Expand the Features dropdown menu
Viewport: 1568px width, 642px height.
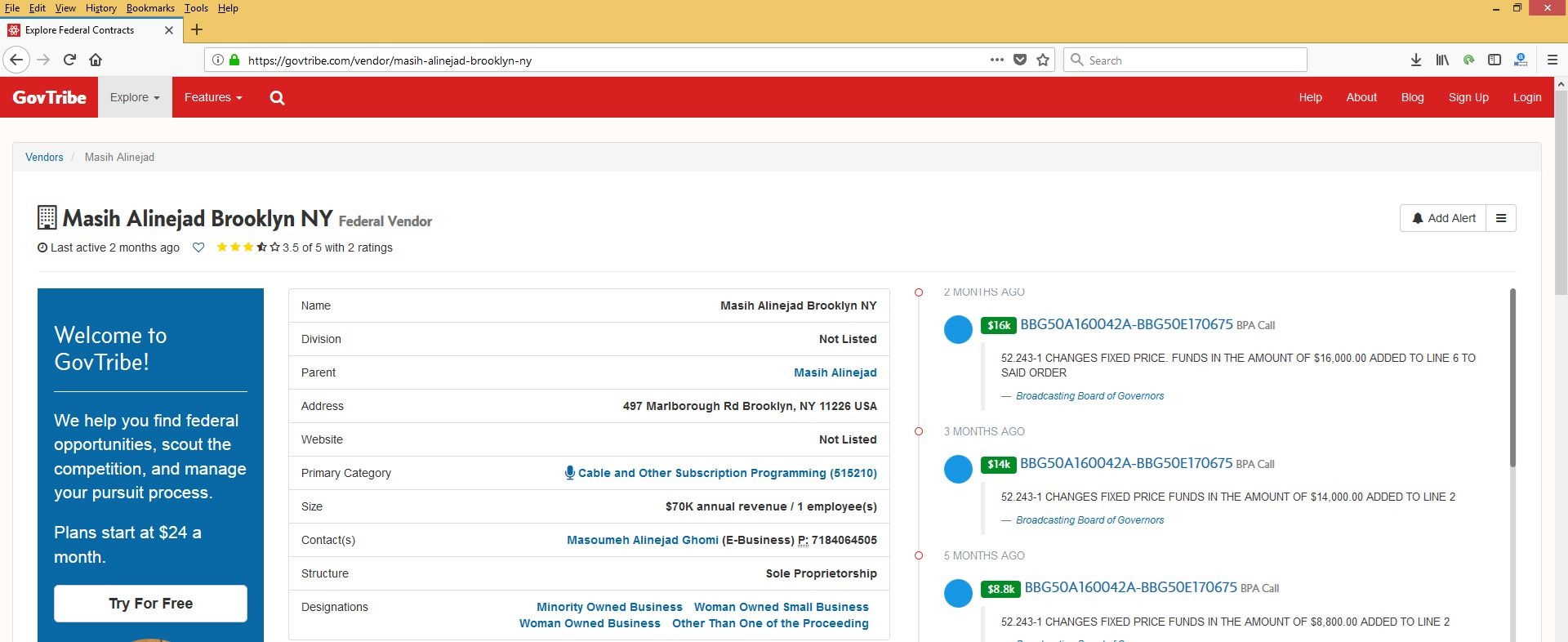(x=213, y=97)
